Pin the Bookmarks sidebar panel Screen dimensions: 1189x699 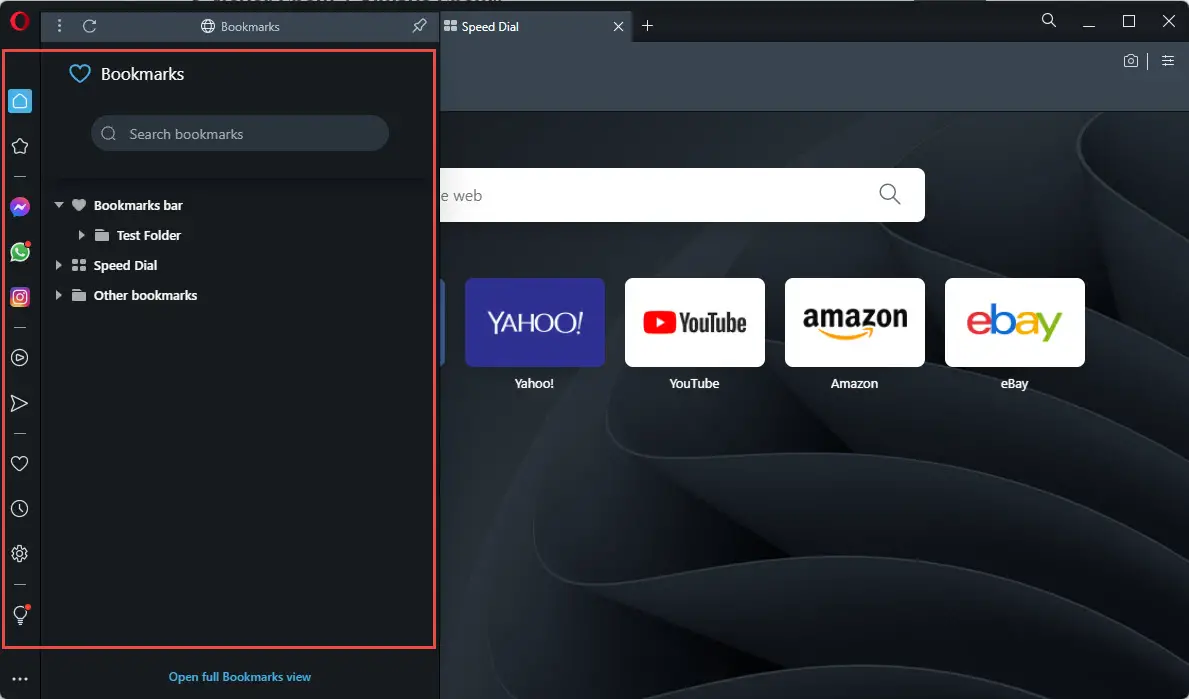coord(419,26)
